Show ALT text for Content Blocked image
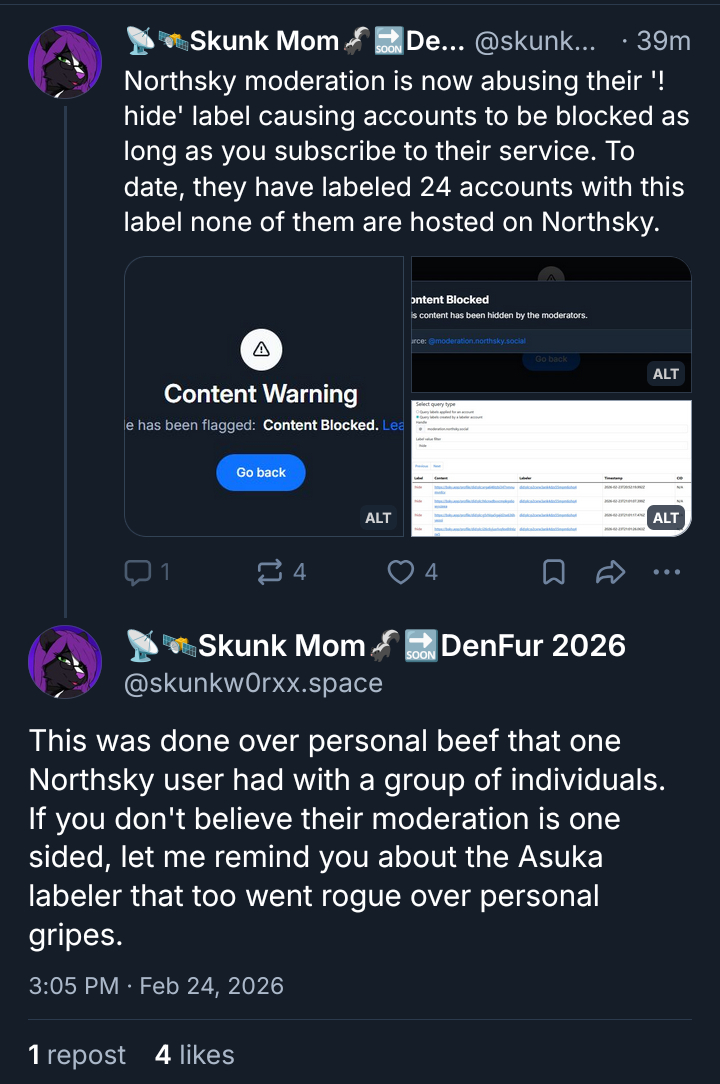The image size is (720, 1084). coord(665,374)
